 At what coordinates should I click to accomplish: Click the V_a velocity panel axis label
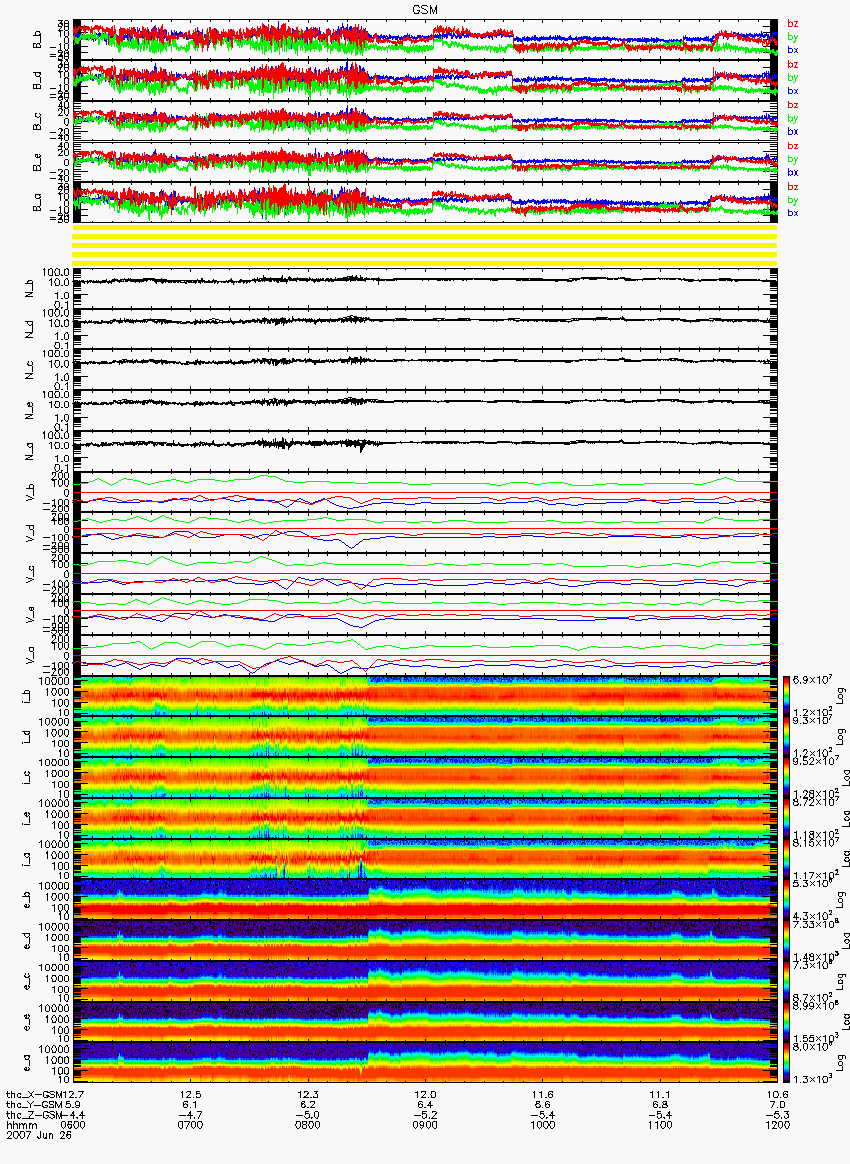pyautogui.click(x=30, y=655)
